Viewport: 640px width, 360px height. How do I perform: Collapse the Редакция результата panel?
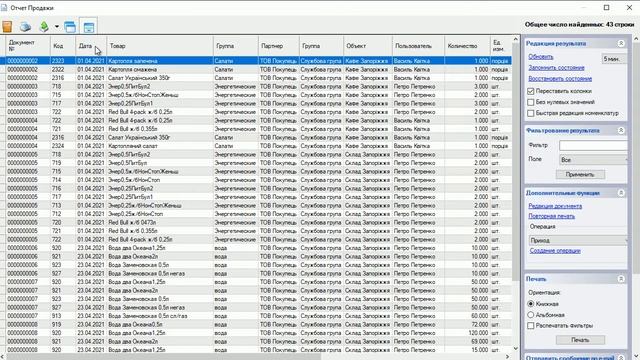(621, 43)
